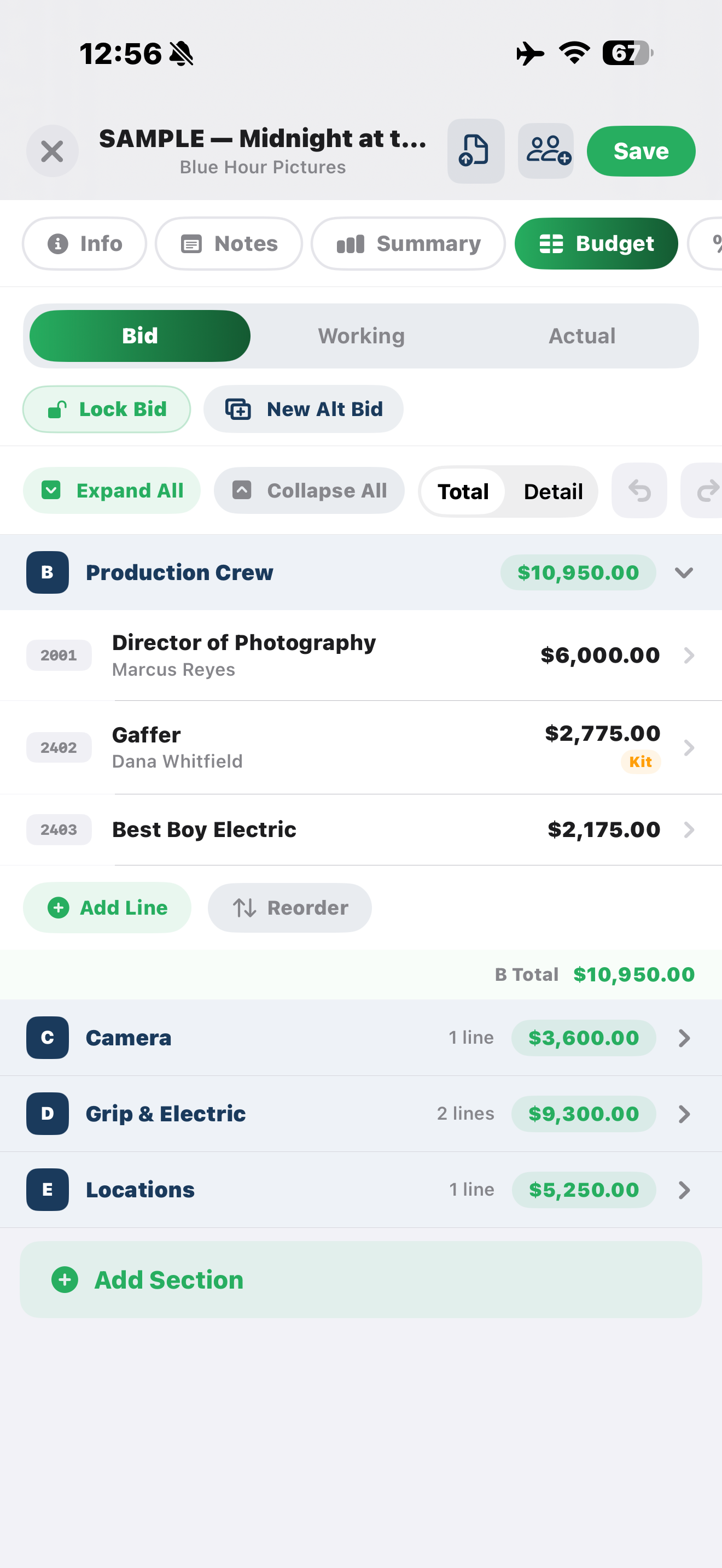Tap the silent mode bell icon

tap(181, 54)
